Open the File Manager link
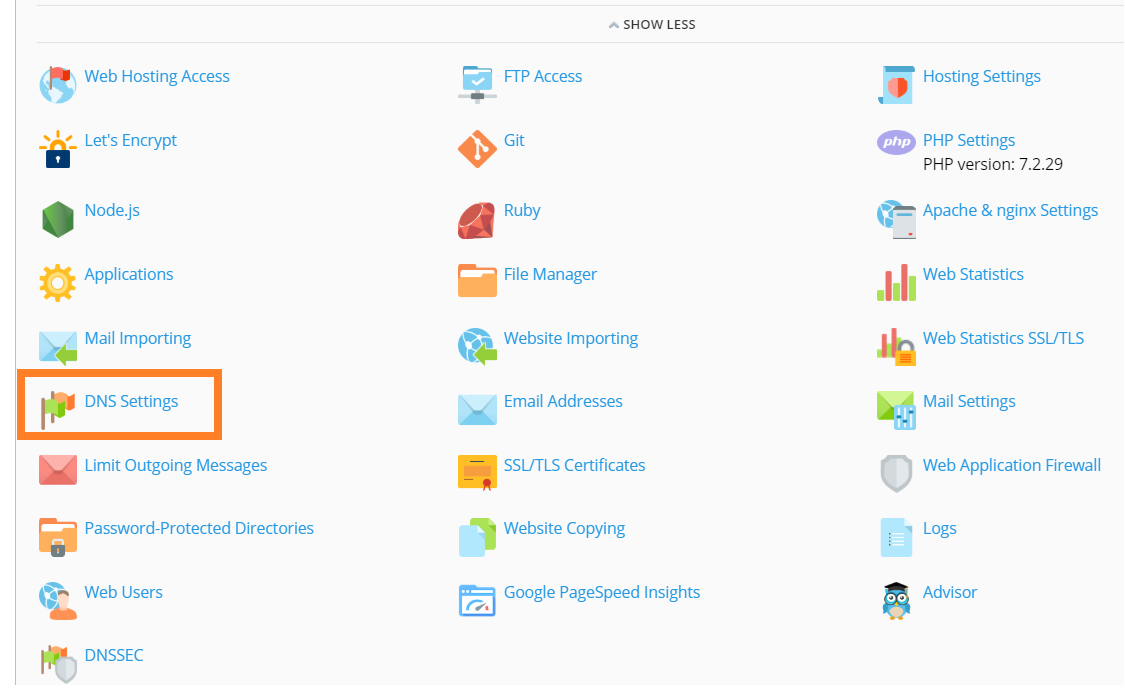This screenshot has height=689, width=1125. pos(550,274)
